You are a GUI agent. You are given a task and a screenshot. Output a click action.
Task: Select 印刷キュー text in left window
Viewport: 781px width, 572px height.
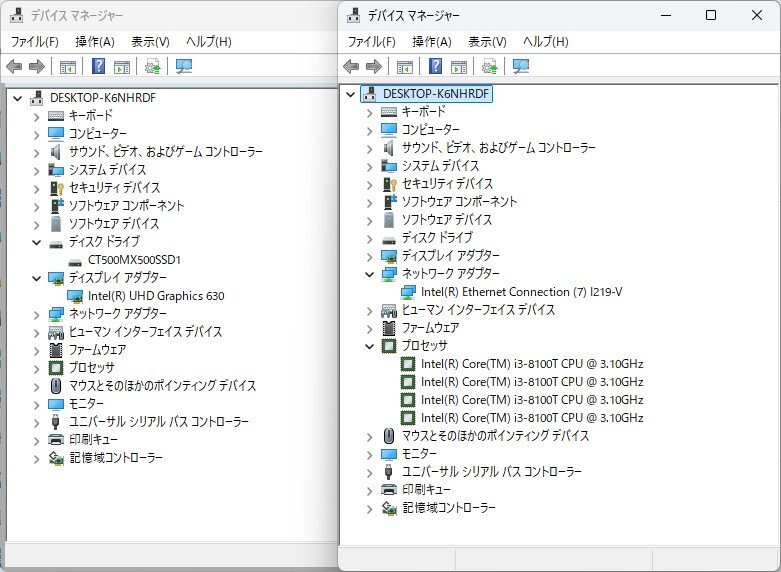93,439
